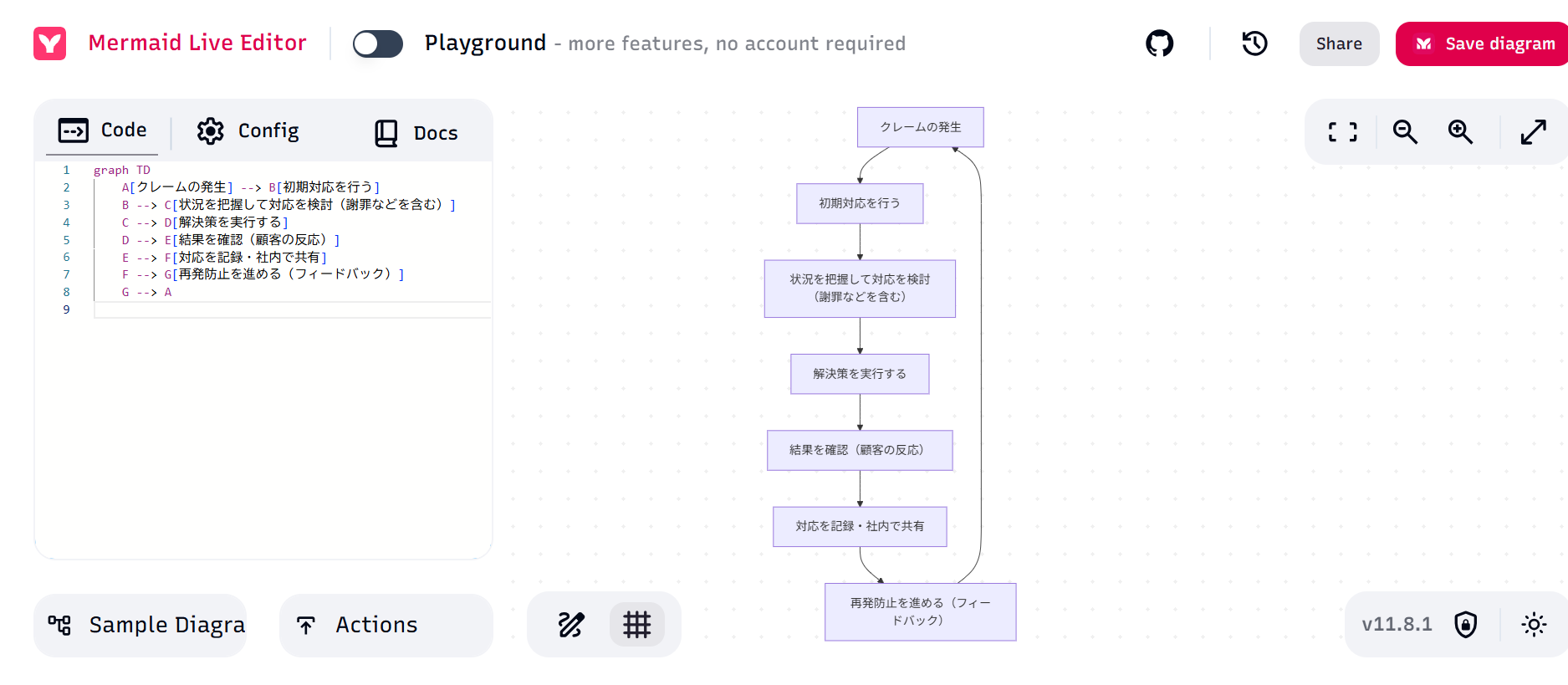Image resolution: width=1568 pixels, height=685 pixels.
Task: Toggle the background grid icon
Action: coord(637,625)
